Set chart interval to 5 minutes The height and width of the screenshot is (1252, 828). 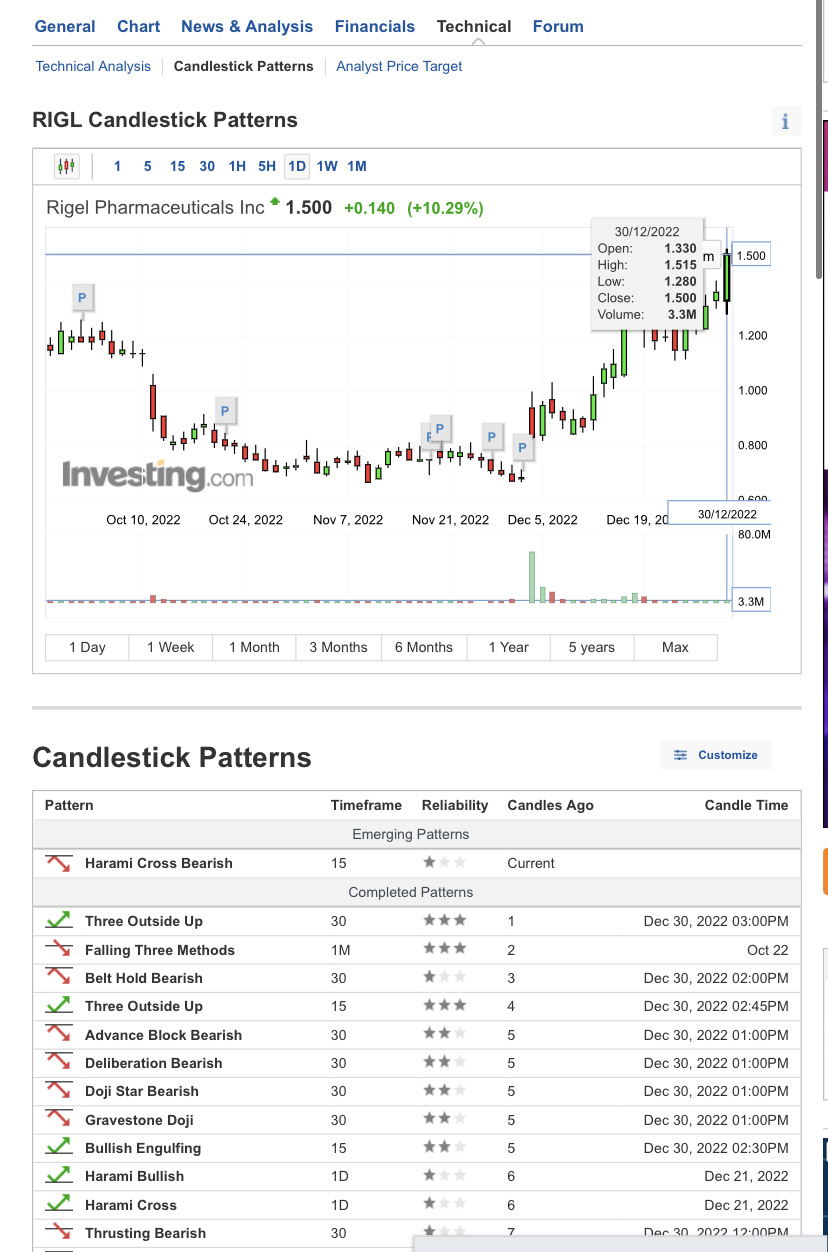pyautogui.click(x=147, y=166)
